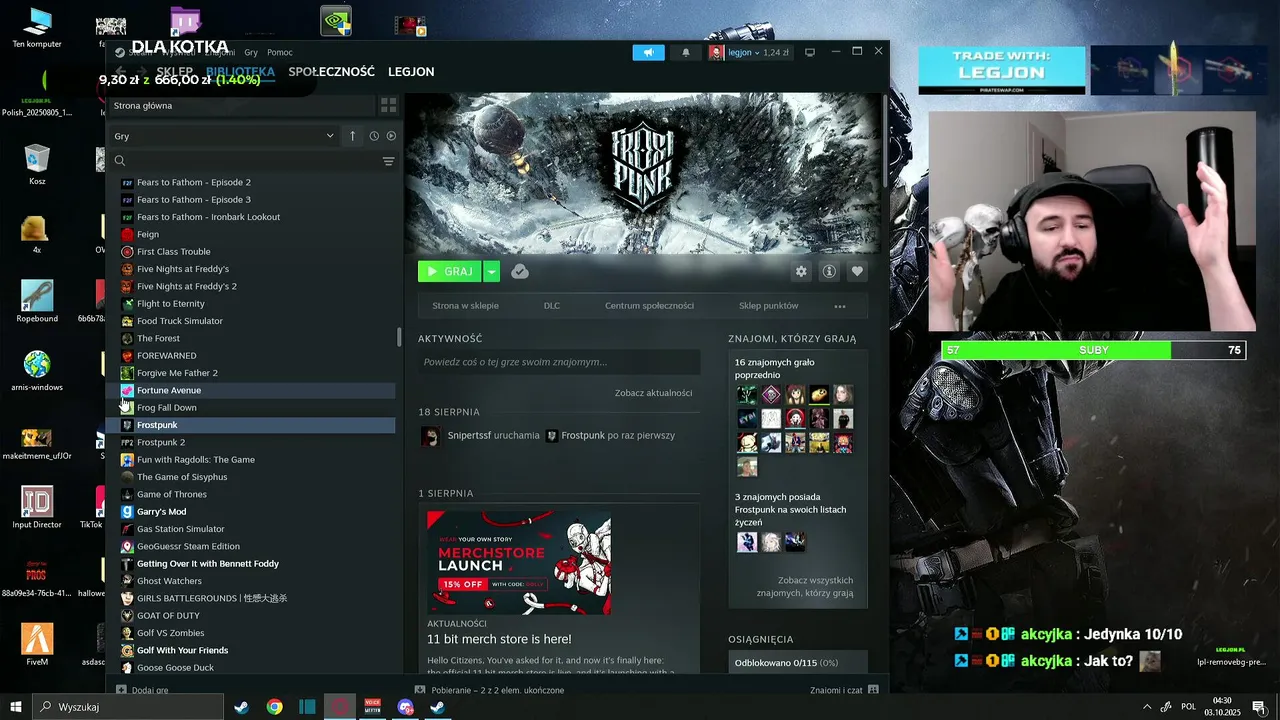Go to BIBLIOTEKA tab

(x=240, y=72)
